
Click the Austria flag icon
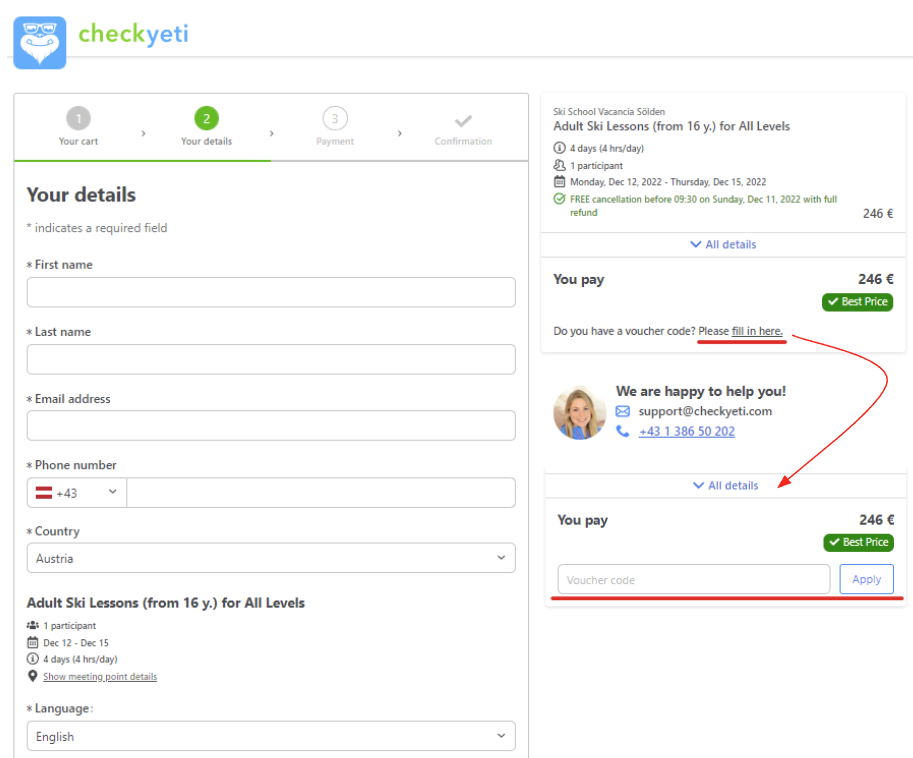[44, 493]
